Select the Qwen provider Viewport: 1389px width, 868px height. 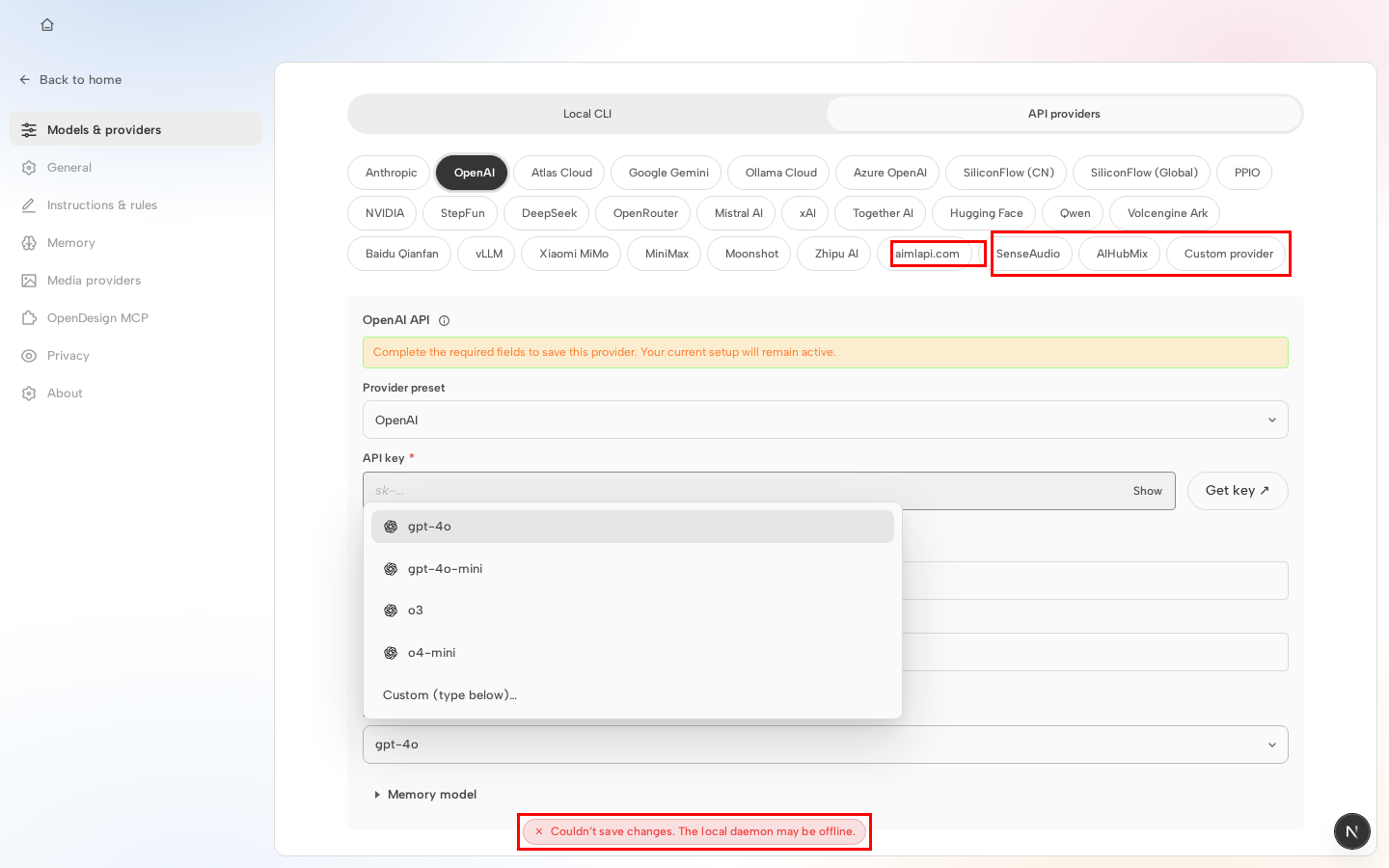point(1074,213)
